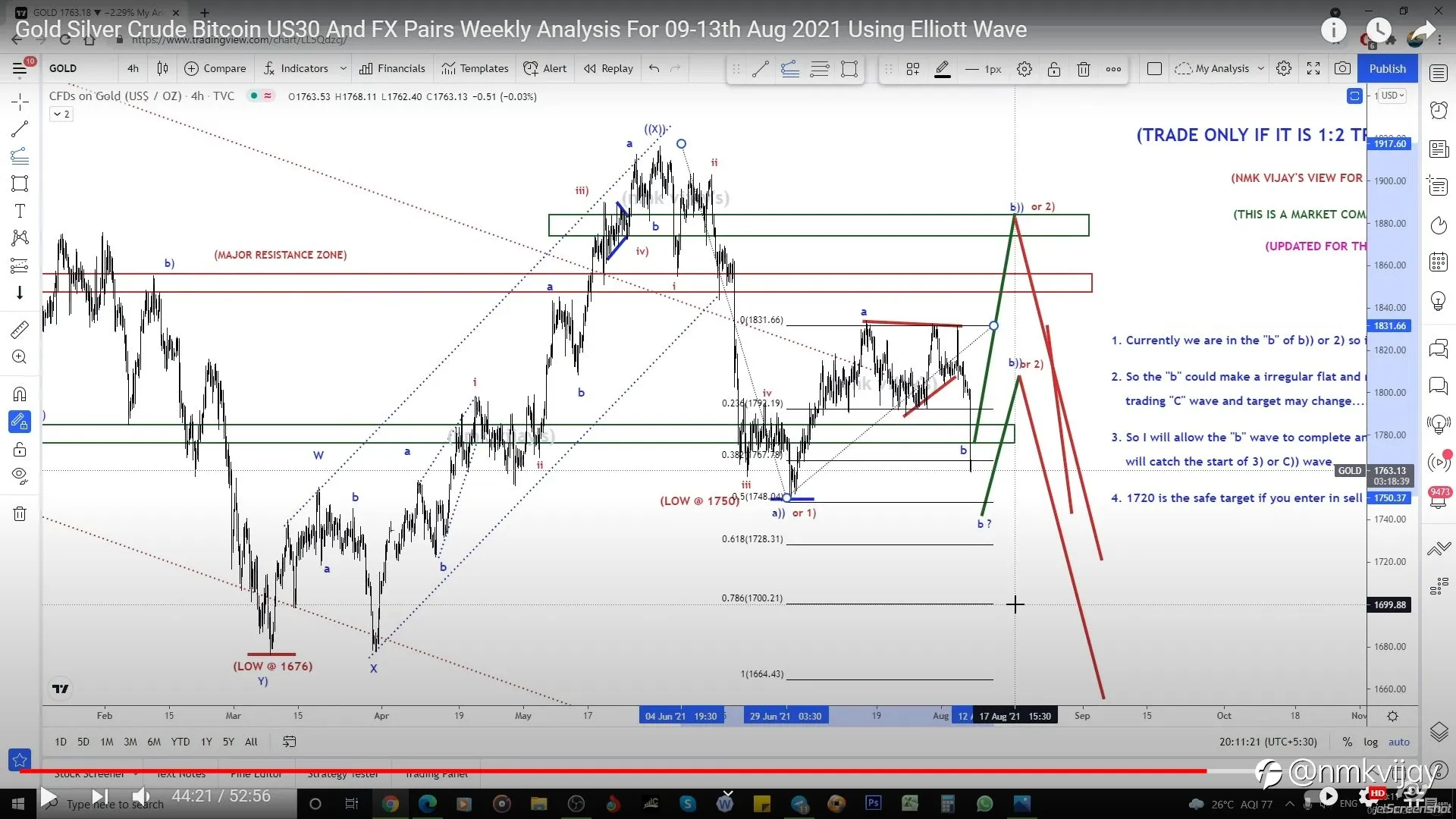
Task: Open favorites star toolbar button
Action: point(20,759)
